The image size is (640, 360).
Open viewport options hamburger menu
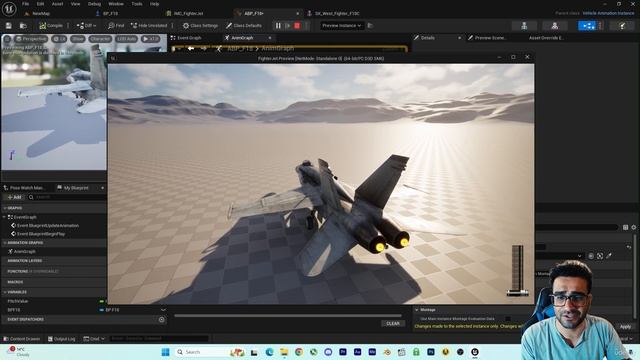[7, 39]
